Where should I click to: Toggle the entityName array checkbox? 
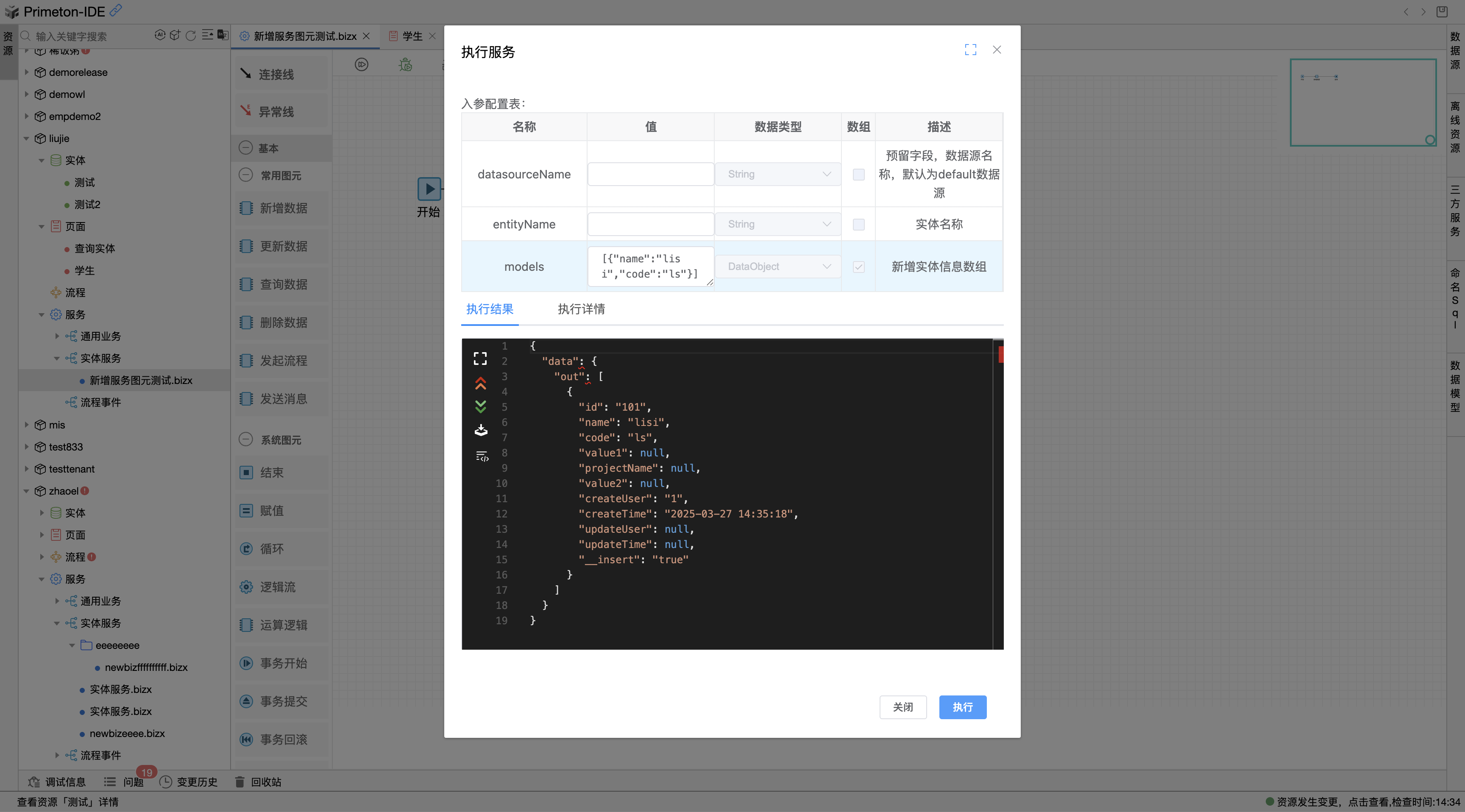coord(858,225)
